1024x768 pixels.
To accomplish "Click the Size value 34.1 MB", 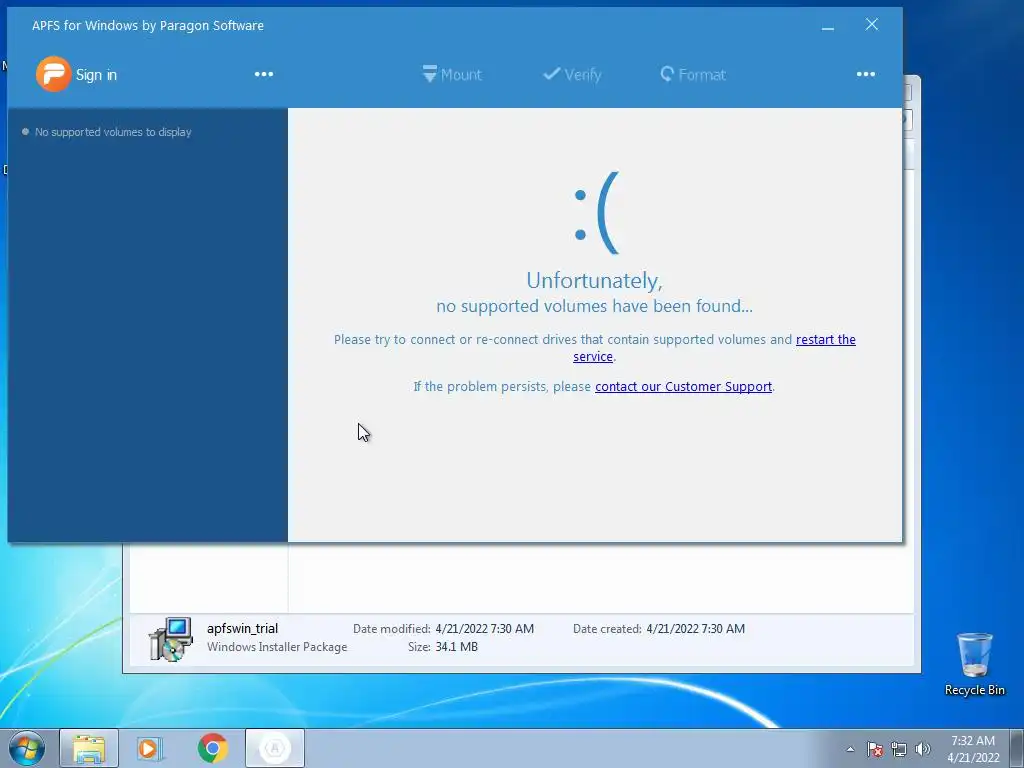I will click(456, 647).
